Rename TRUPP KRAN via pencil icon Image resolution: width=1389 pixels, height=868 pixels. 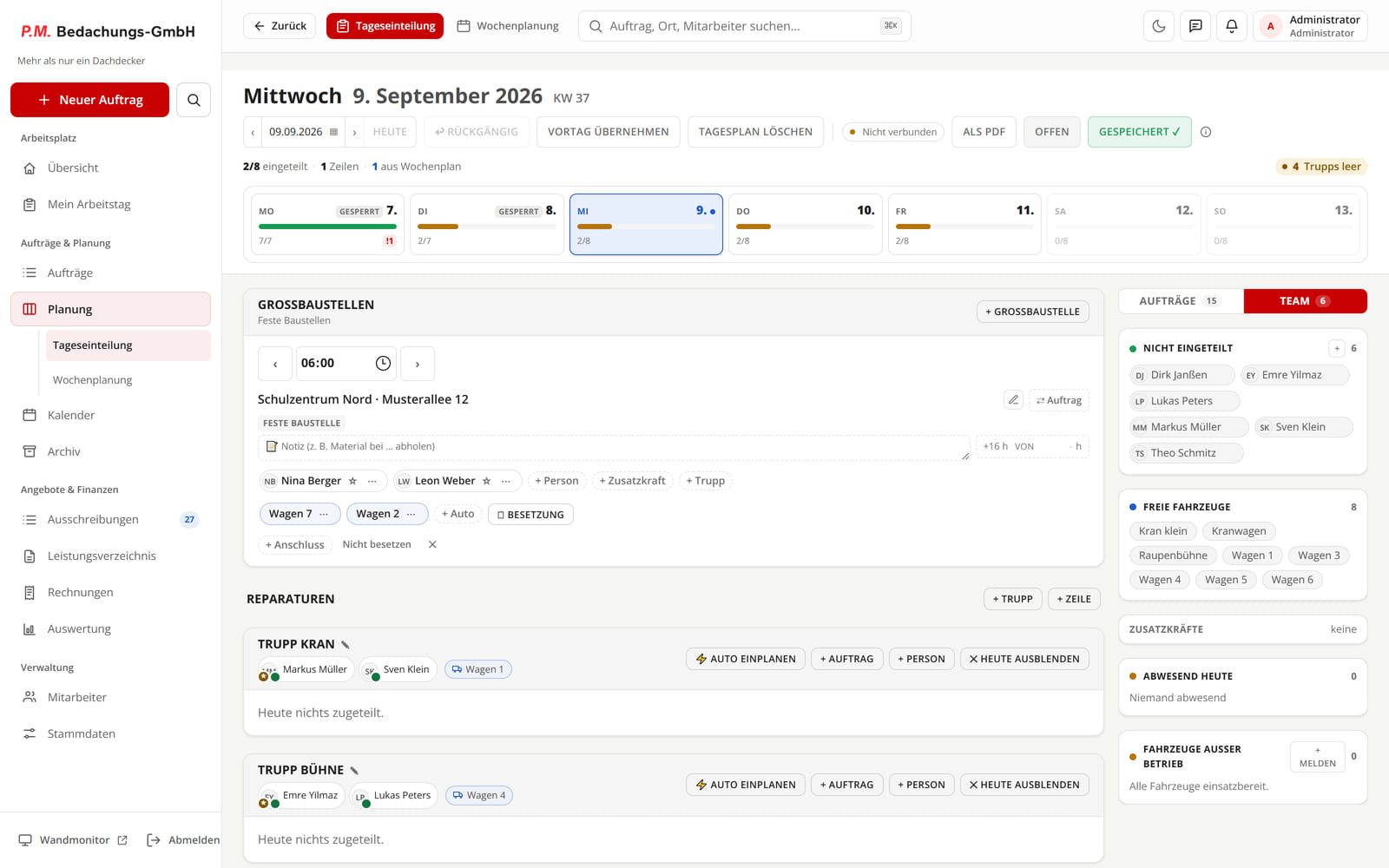click(346, 645)
